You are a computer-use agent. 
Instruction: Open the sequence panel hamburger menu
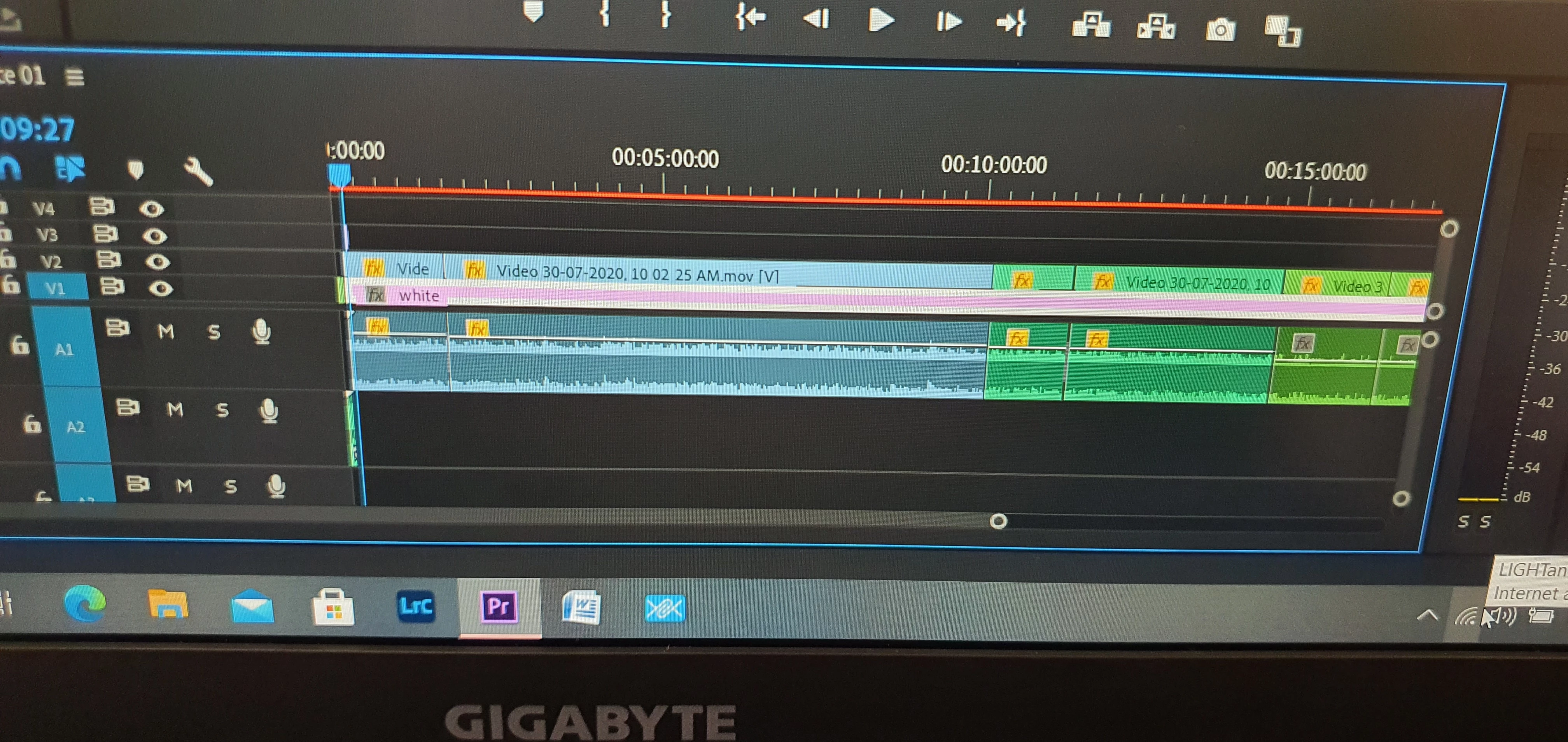point(75,77)
